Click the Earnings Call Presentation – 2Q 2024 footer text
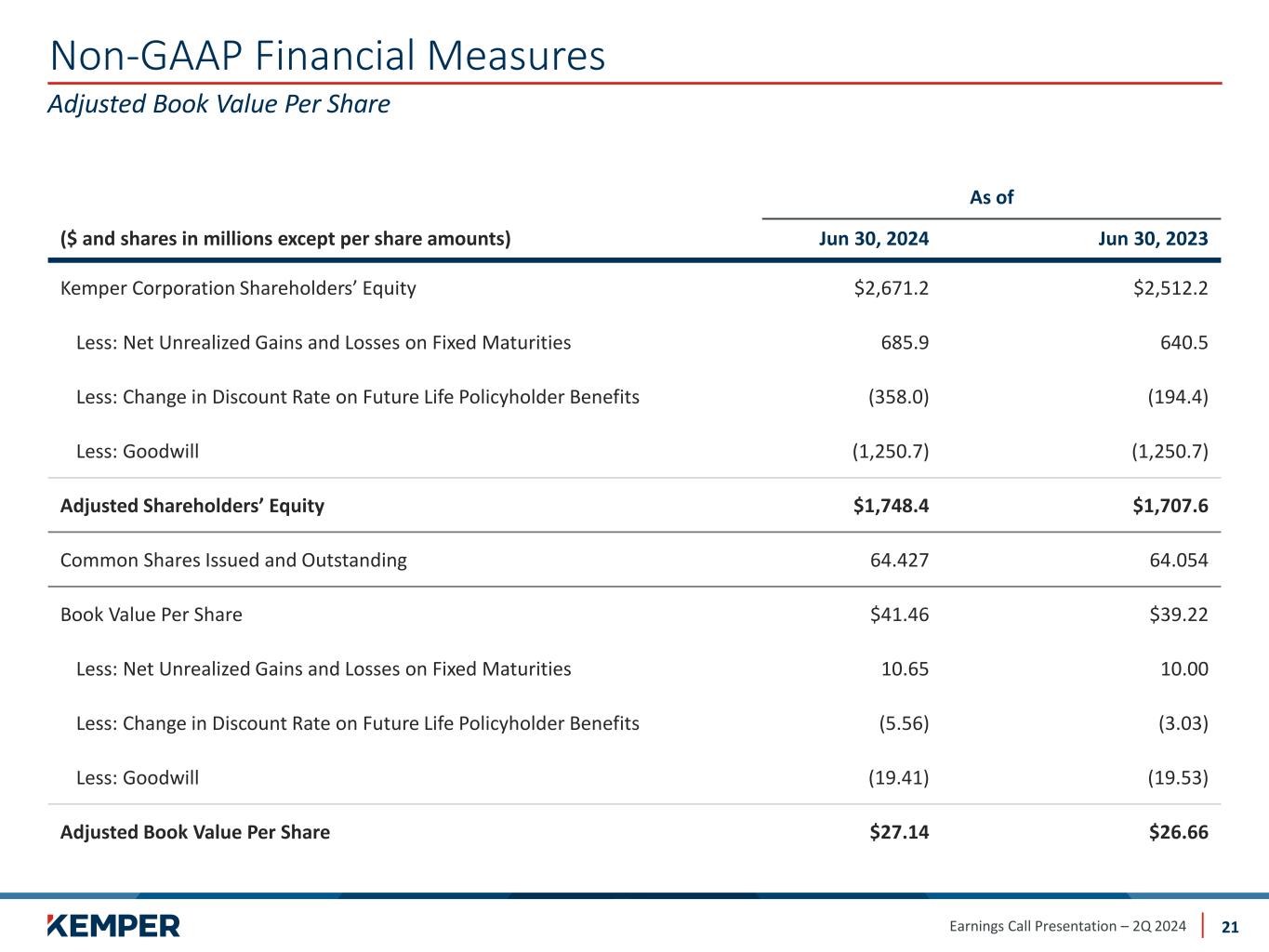Image resolution: width=1269 pixels, height=952 pixels. tap(1067, 926)
